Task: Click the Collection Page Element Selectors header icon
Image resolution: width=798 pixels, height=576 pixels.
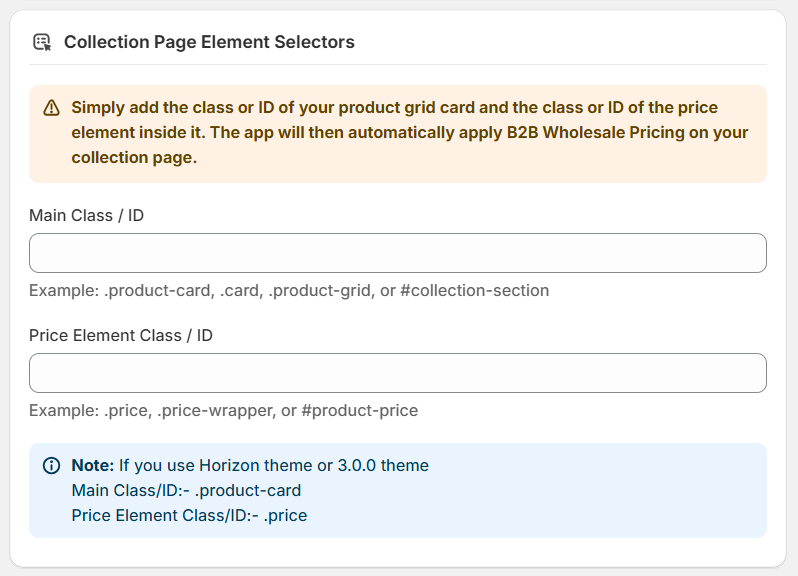Action: point(42,42)
